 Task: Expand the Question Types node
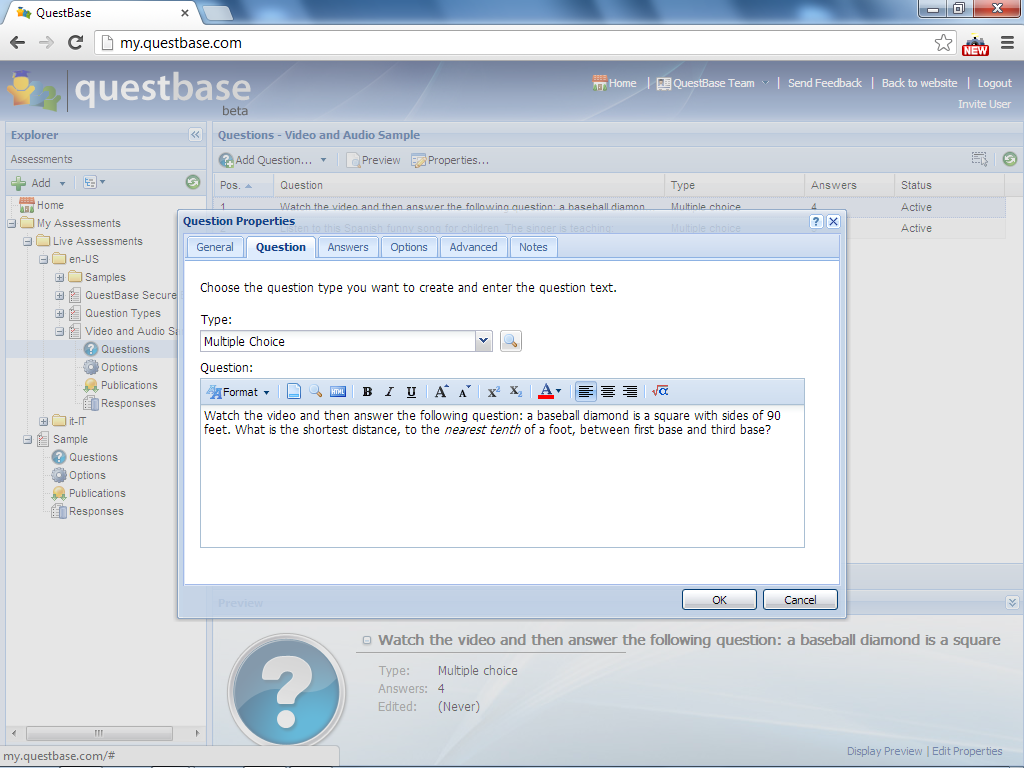(x=59, y=313)
